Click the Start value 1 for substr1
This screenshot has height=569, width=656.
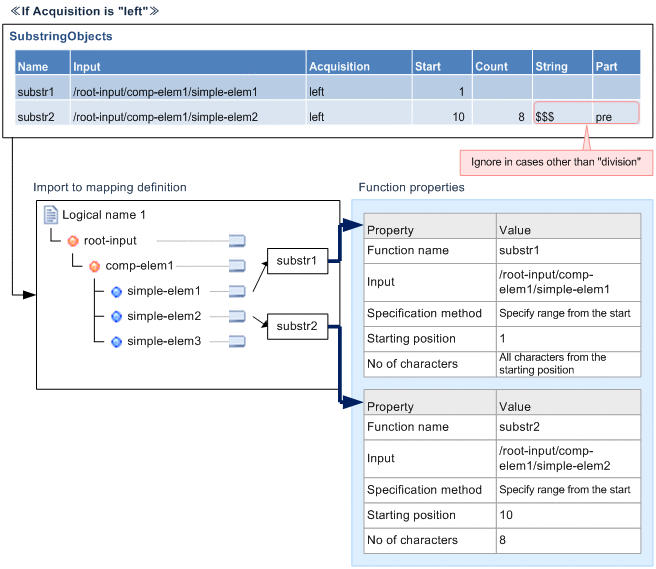point(442,87)
